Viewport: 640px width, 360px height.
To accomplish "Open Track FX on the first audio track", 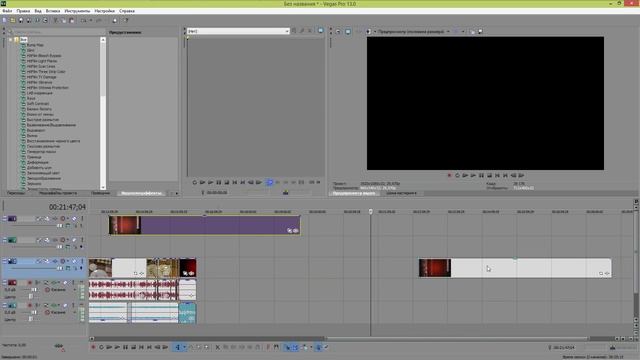I will 53,282.
